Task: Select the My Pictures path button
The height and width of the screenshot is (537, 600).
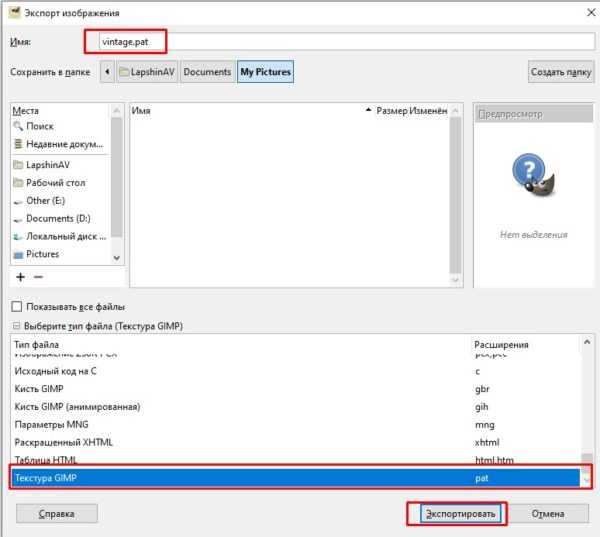Action: tap(266, 72)
